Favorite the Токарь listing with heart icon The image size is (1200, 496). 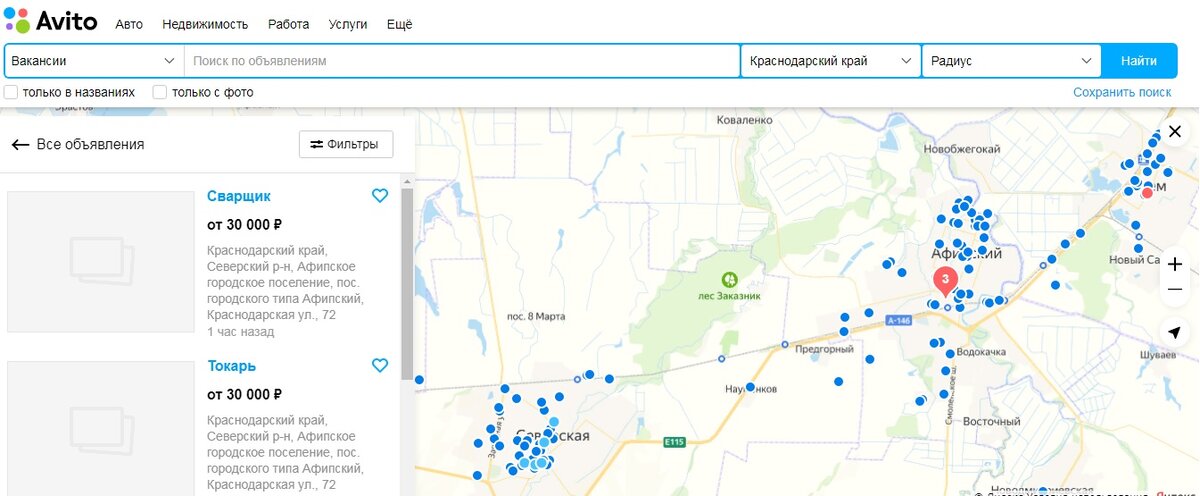click(380, 366)
